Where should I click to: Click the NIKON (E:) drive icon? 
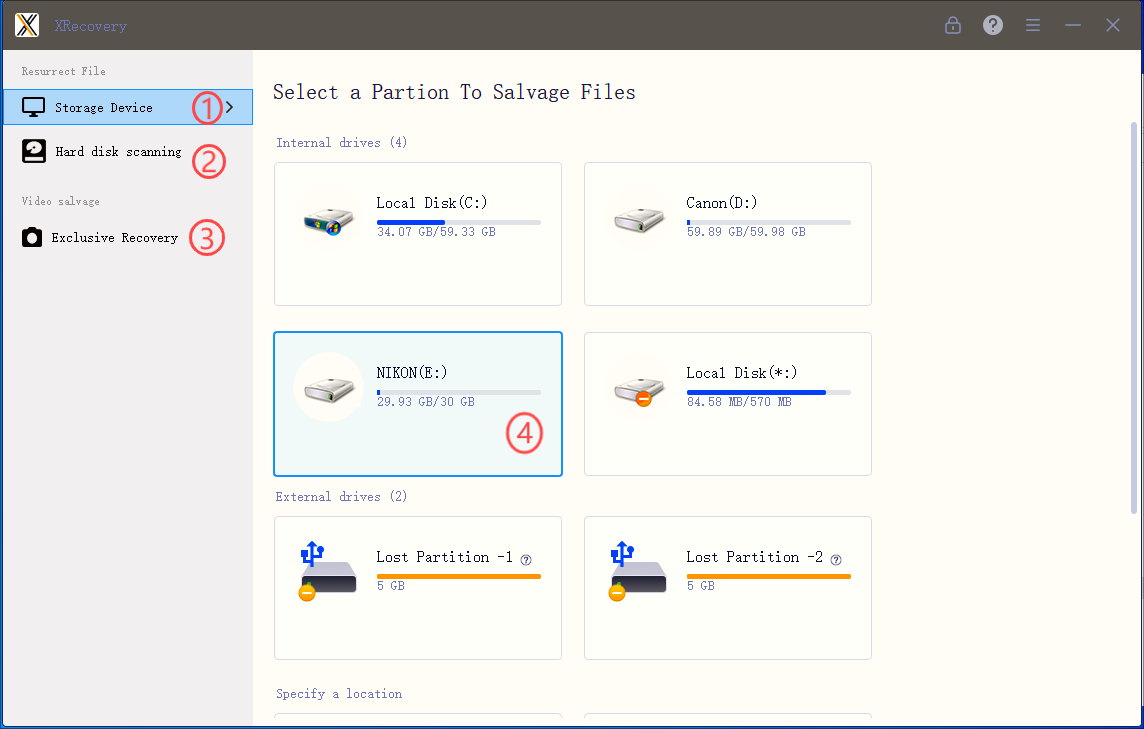(329, 388)
